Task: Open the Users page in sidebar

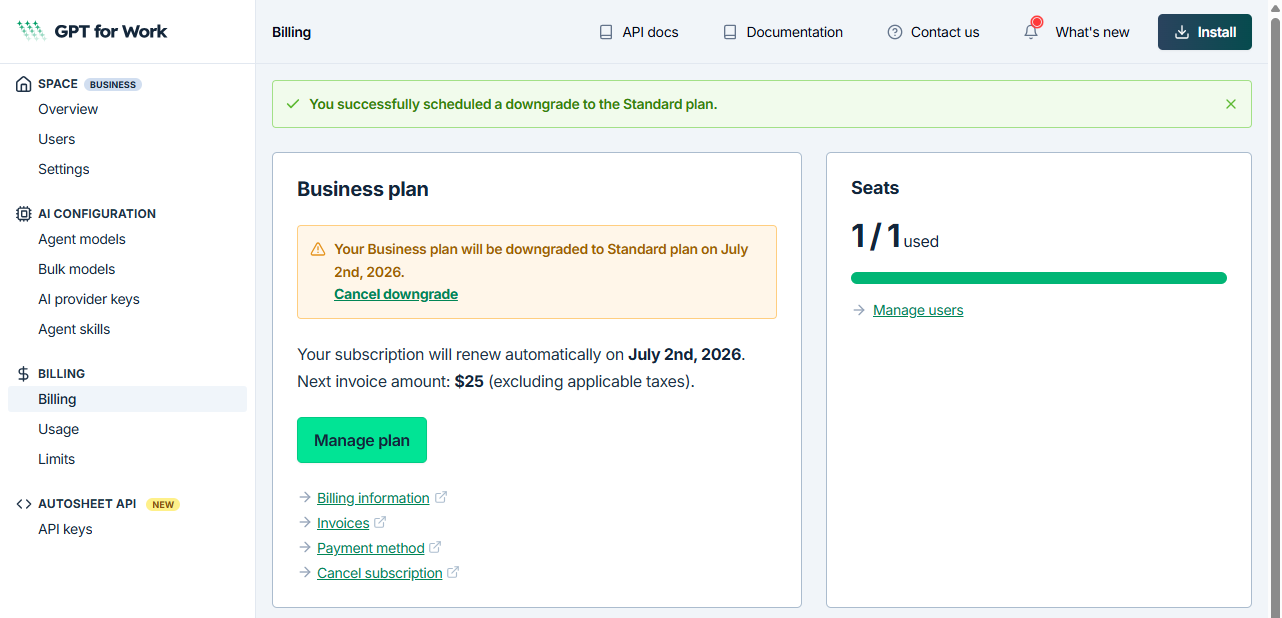Action: pyautogui.click(x=57, y=139)
